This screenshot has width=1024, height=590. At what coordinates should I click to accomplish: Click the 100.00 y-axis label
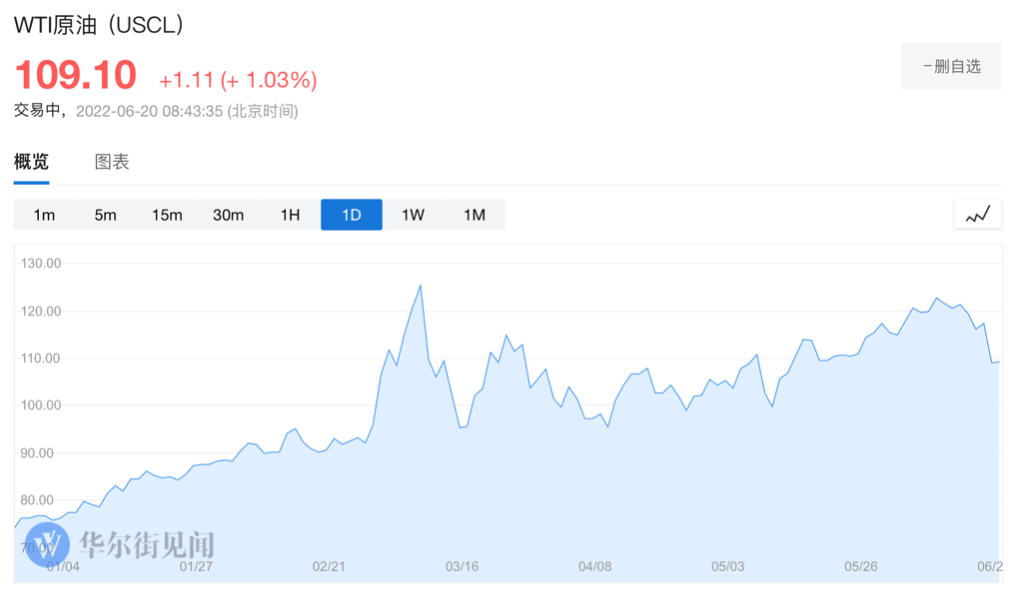pos(40,405)
